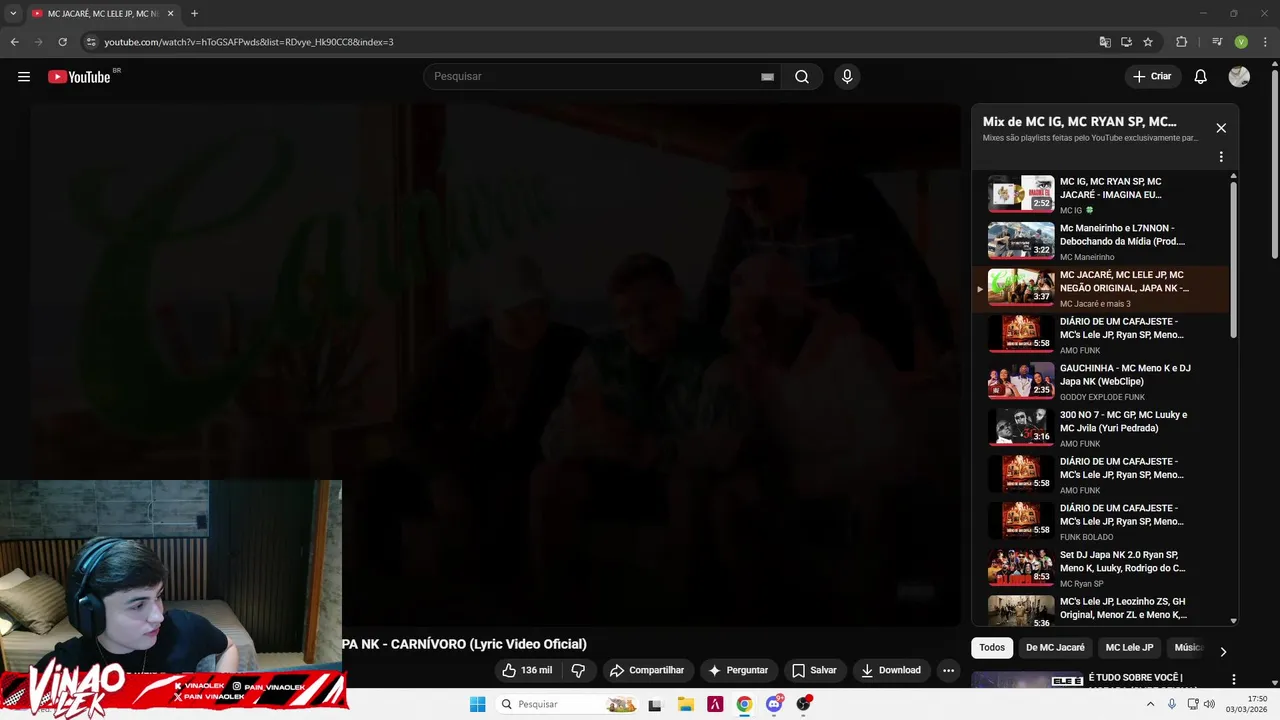Open the YouTube hamburger guide menu
The width and height of the screenshot is (1280, 720).
(x=24, y=77)
